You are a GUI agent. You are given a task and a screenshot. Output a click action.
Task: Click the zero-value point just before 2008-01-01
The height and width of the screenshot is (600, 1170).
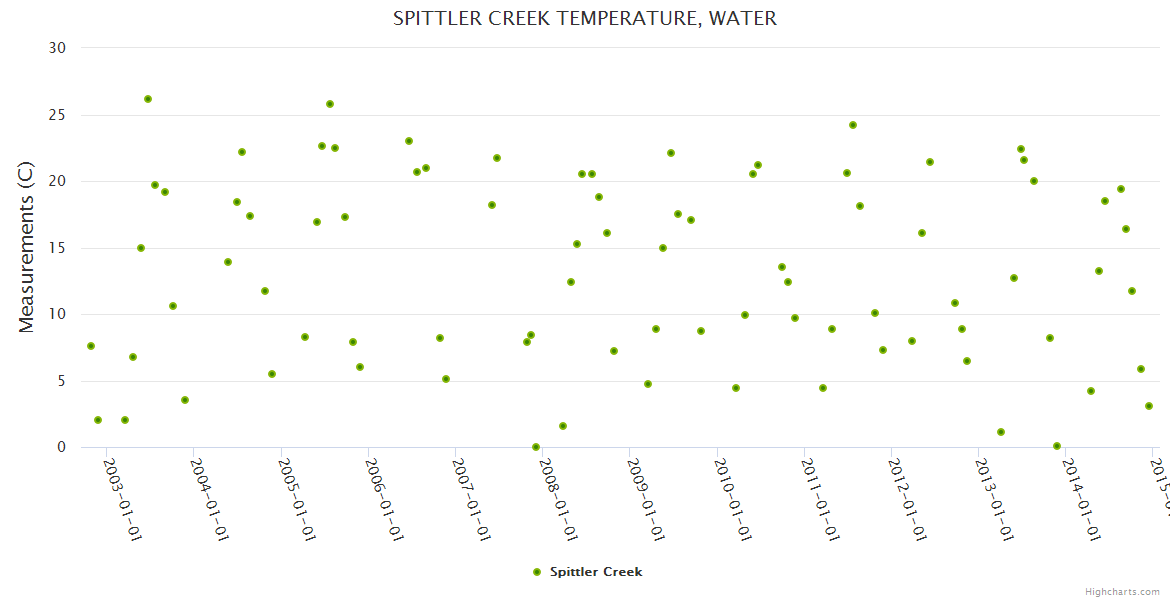click(x=536, y=447)
